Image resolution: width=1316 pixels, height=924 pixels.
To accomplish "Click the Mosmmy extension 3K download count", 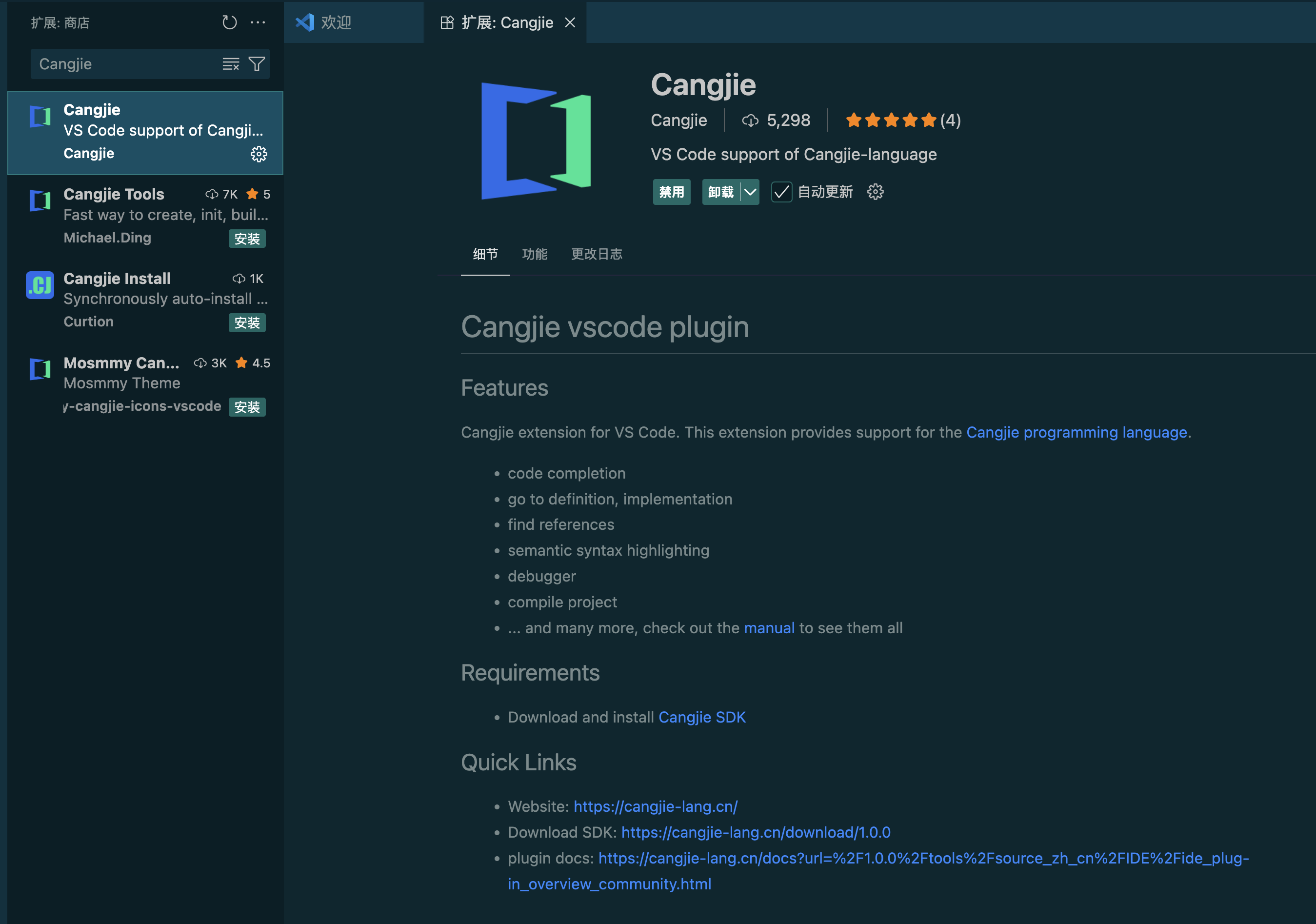I will tap(210, 363).
